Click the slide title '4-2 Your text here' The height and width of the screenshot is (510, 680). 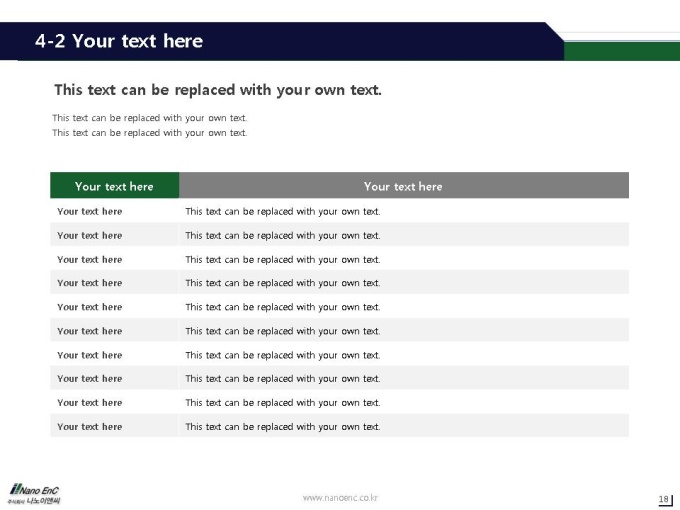point(119,41)
